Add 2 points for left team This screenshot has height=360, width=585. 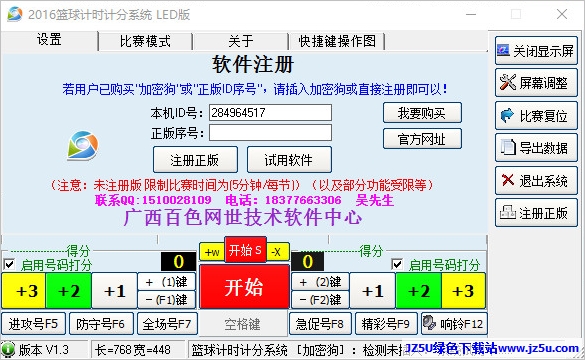(69, 291)
